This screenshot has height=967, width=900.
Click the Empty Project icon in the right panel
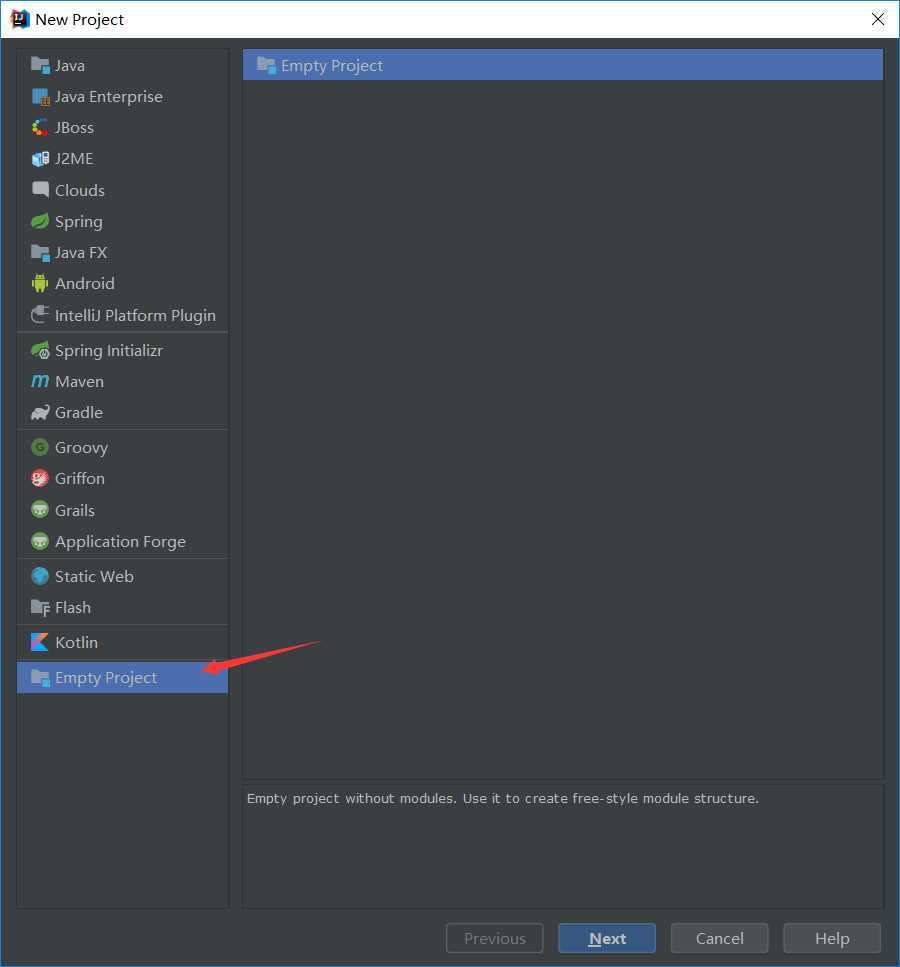[266, 65]
